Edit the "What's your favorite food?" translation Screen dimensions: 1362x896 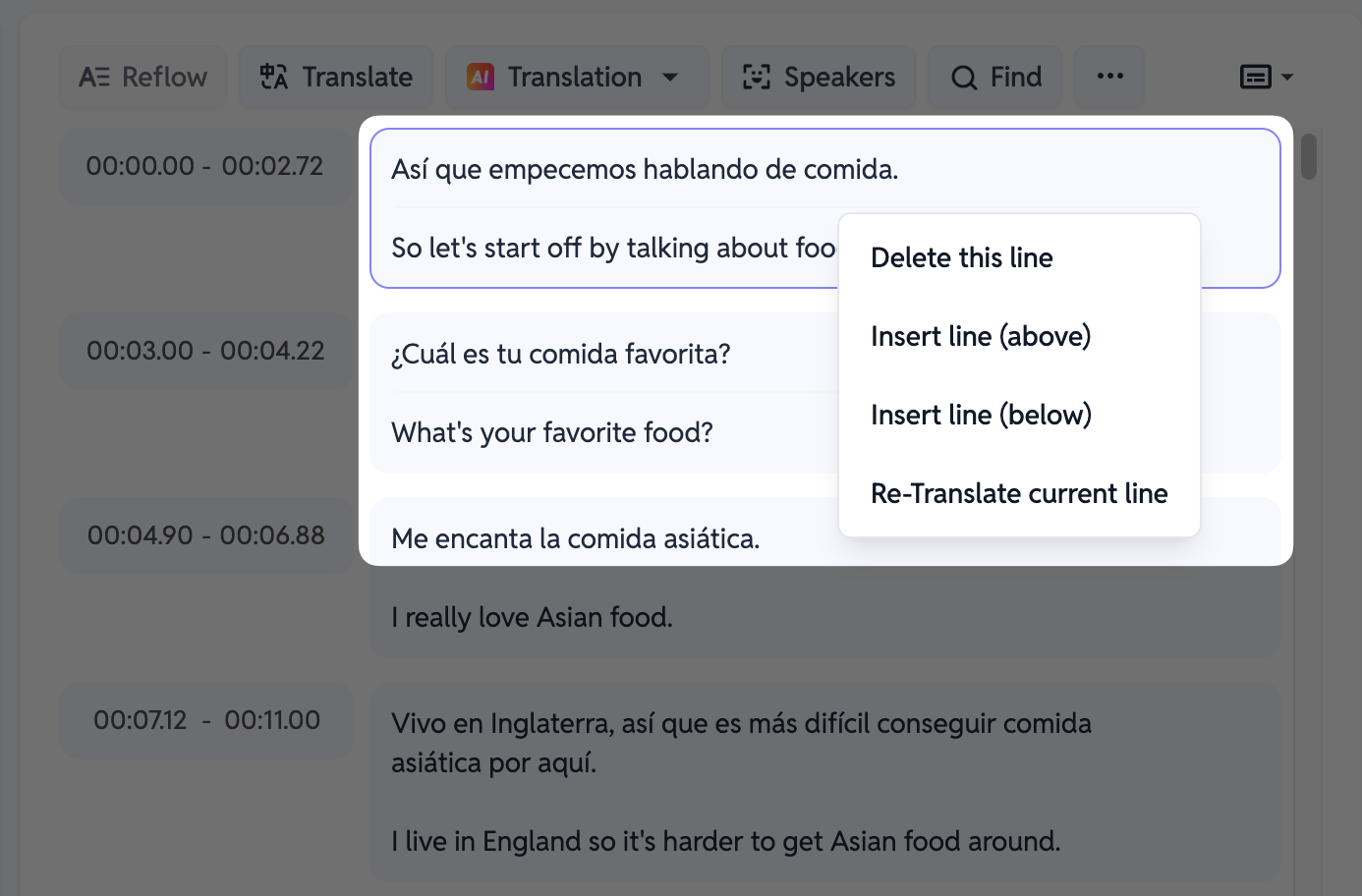click(x=552, y=432)
